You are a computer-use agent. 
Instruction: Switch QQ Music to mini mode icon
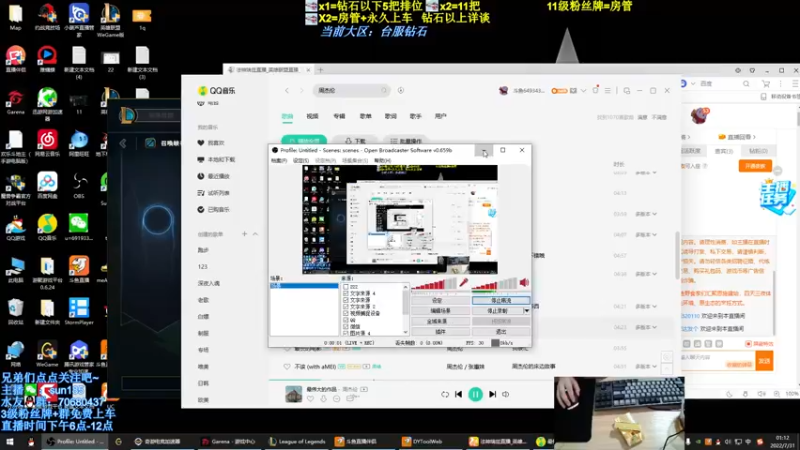627,90
